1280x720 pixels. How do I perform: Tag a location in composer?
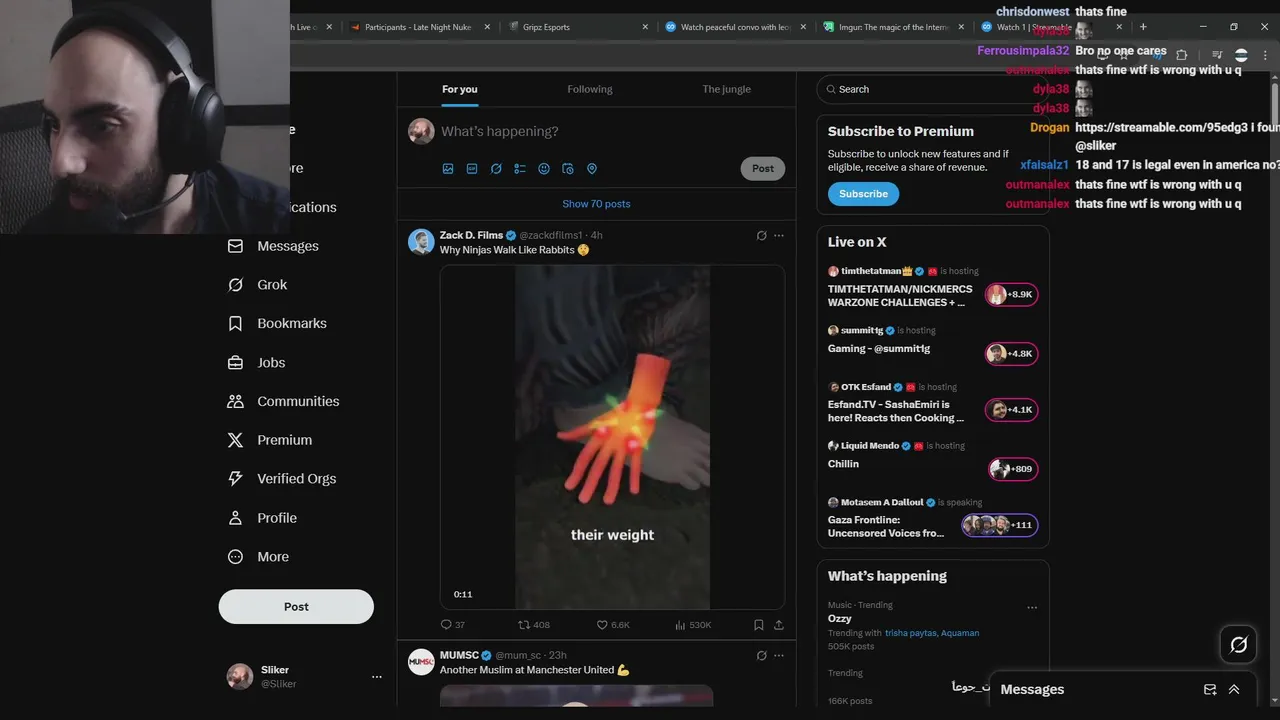click(592, 169)
